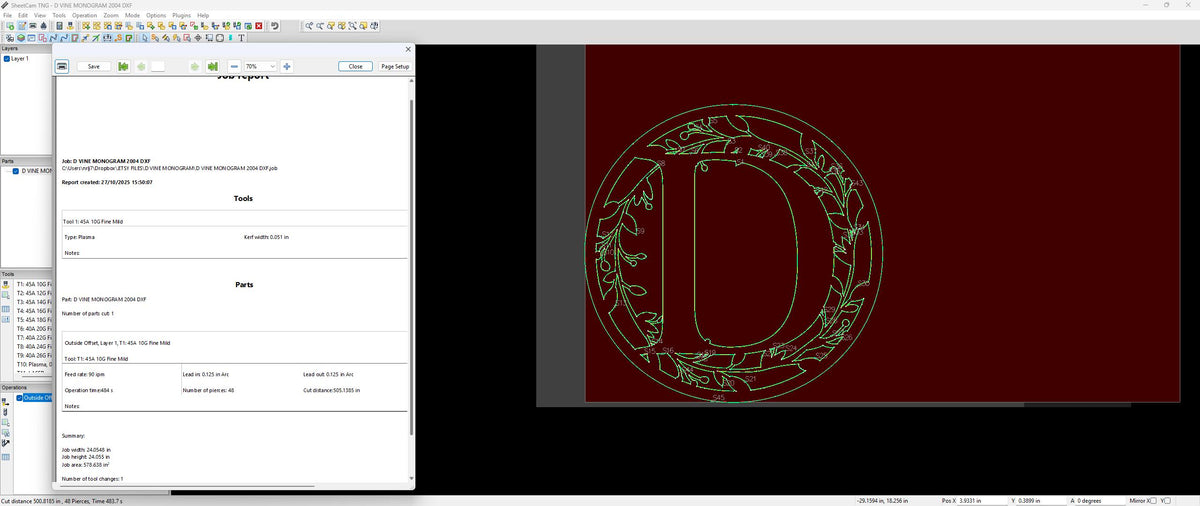The image size is (1200, 506).
Task: Open the Mode menu
Action: (x=132, y=16)
